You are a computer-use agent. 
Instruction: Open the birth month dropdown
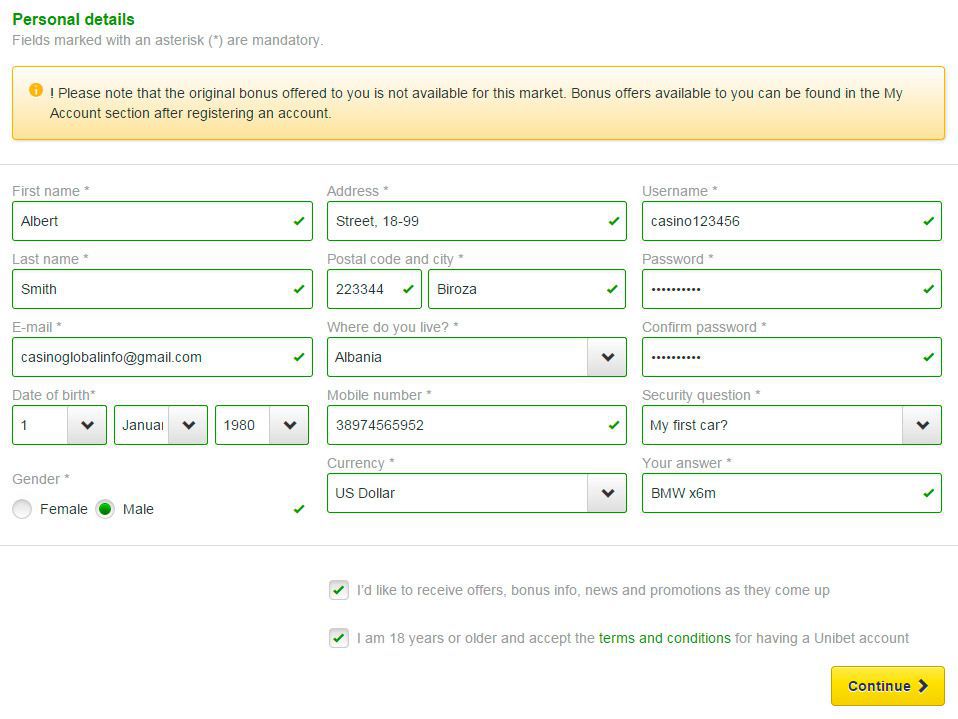pos(187,425)
